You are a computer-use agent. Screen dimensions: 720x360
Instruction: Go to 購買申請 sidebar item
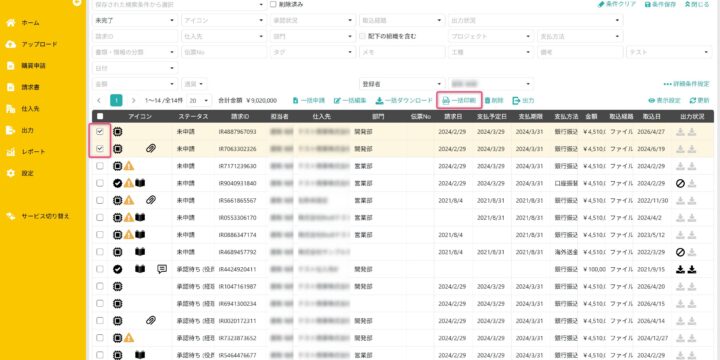33,66
